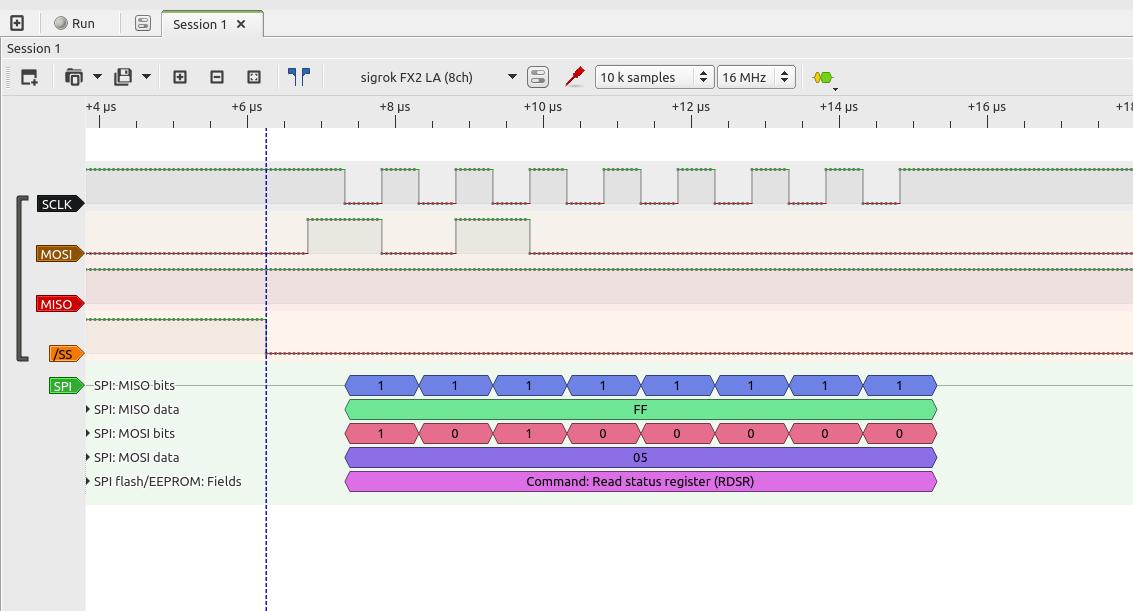Click the green FF MISO data annotation
The width and height of the screenshot is (1133, 611).
coord(641,410)
